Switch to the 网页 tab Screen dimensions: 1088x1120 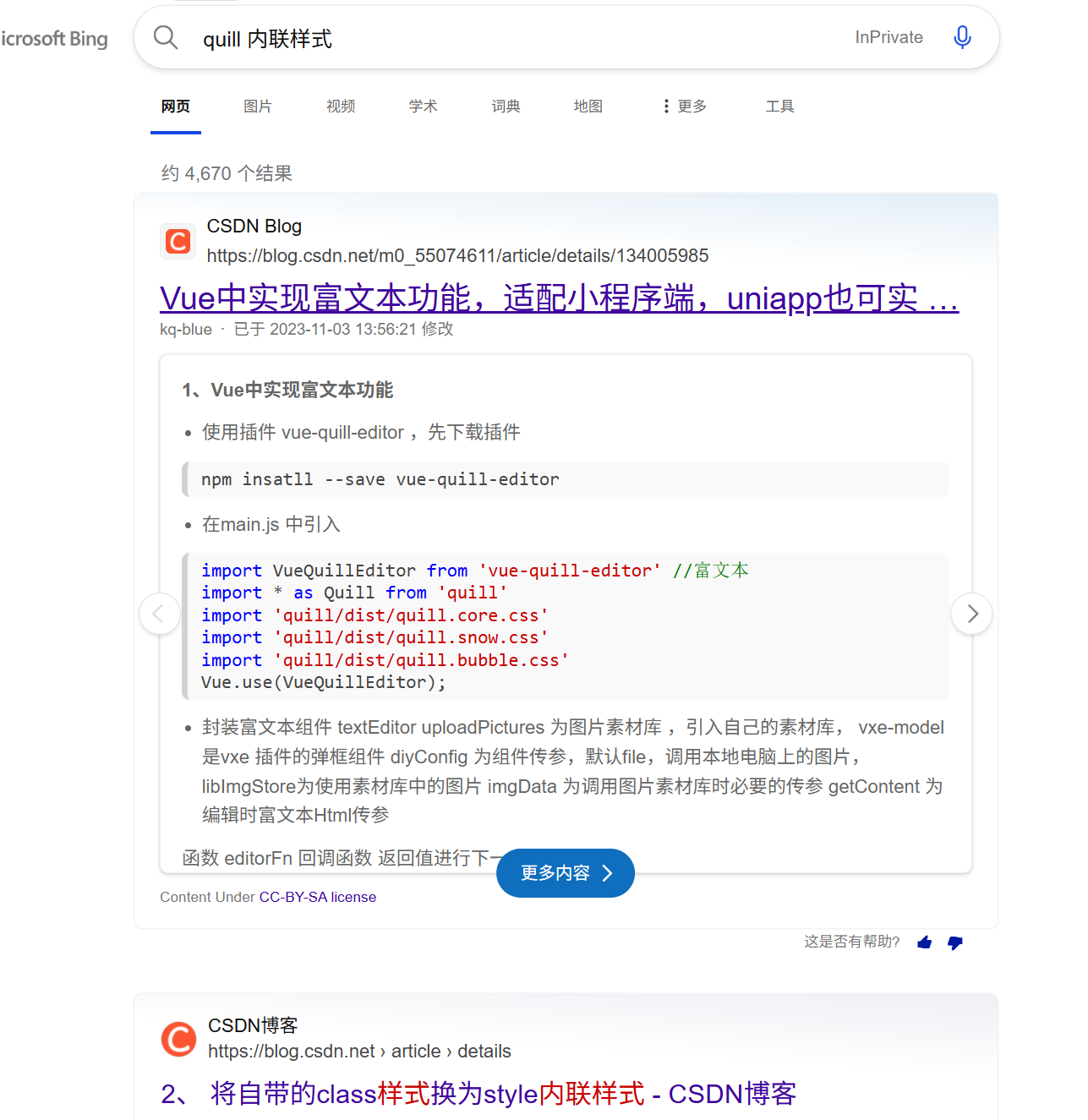click(176, 106)
